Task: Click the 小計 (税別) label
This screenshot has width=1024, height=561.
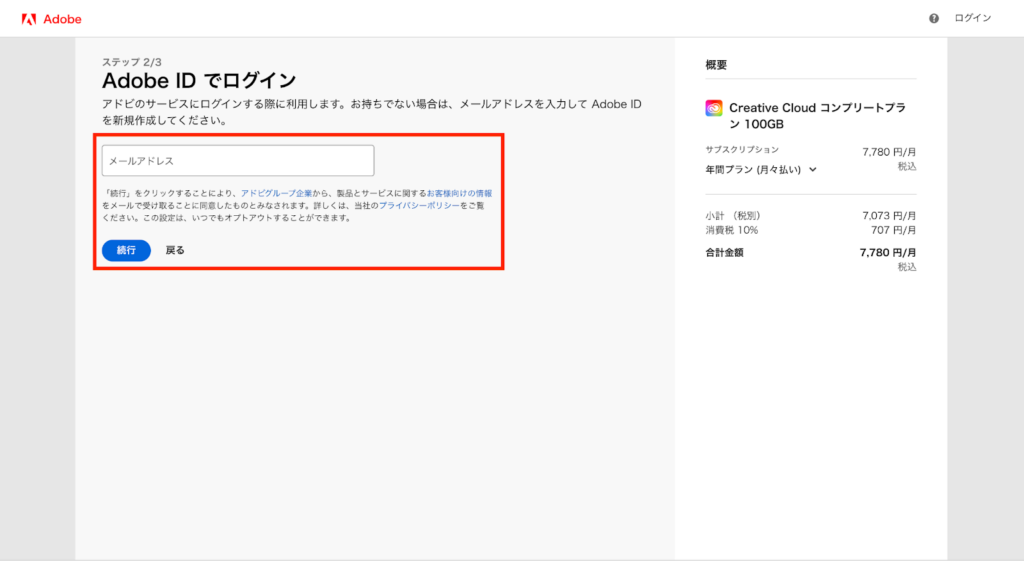Action: tap(733, 216)
